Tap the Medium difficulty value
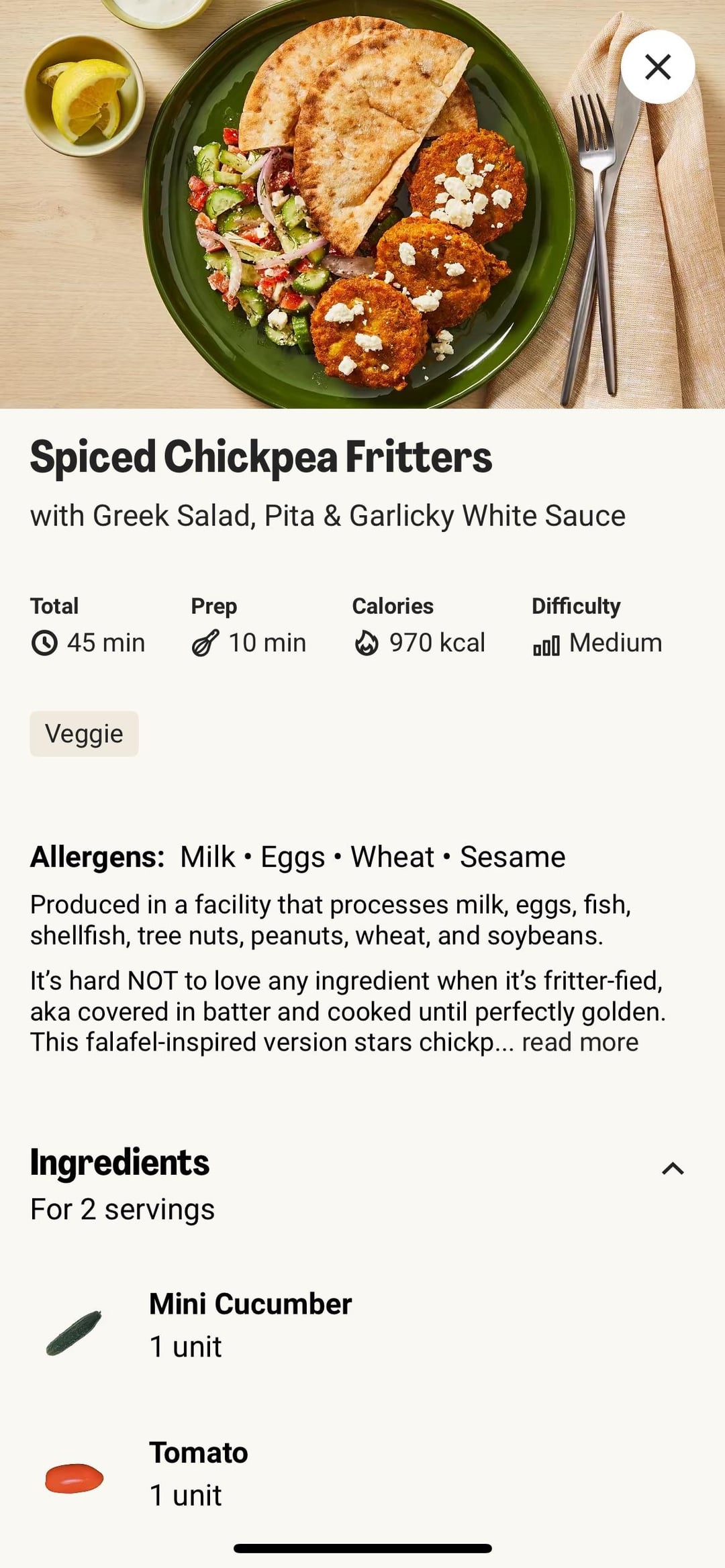This screenshot has height=1568, width=725. pyautogui.click(x=616, y=643)
